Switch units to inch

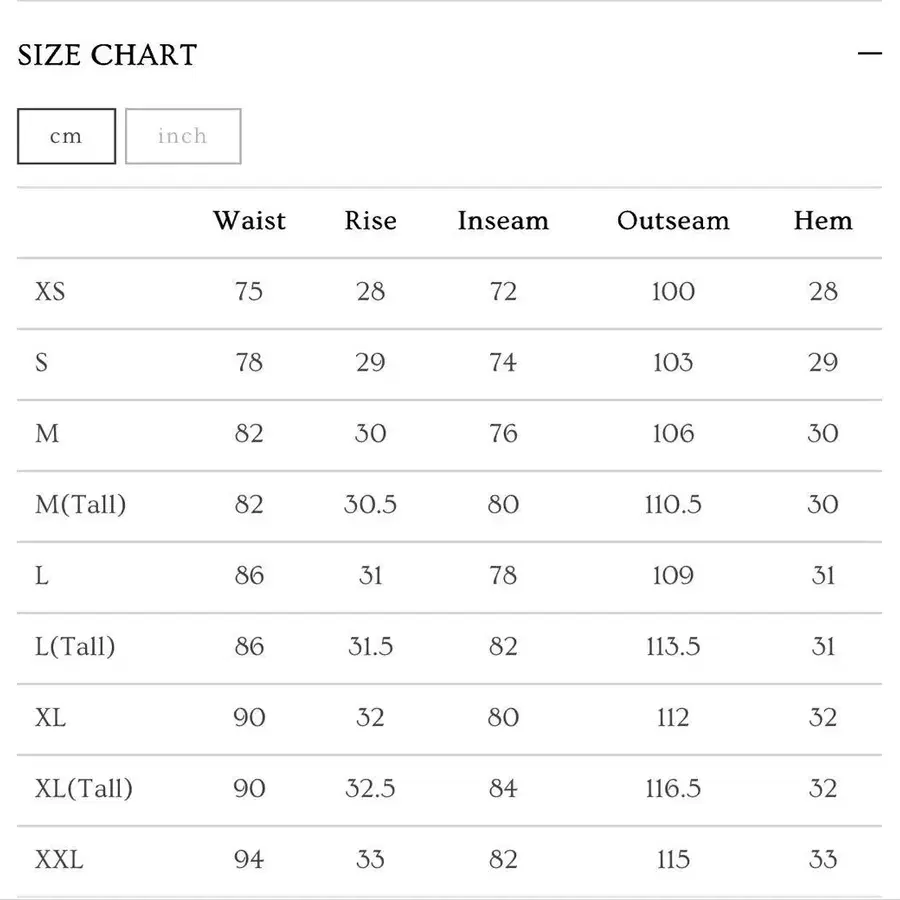pyautogui.click(x=183, y=136)
